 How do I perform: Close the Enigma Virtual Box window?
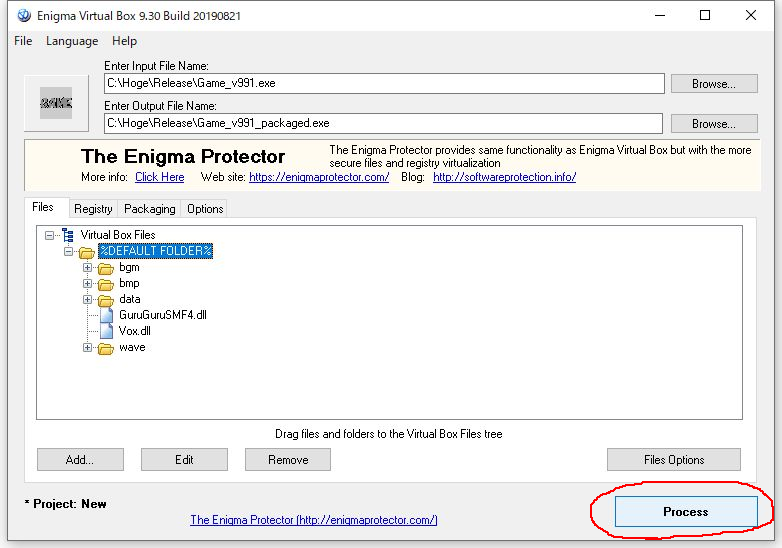[x=751, y=15]
